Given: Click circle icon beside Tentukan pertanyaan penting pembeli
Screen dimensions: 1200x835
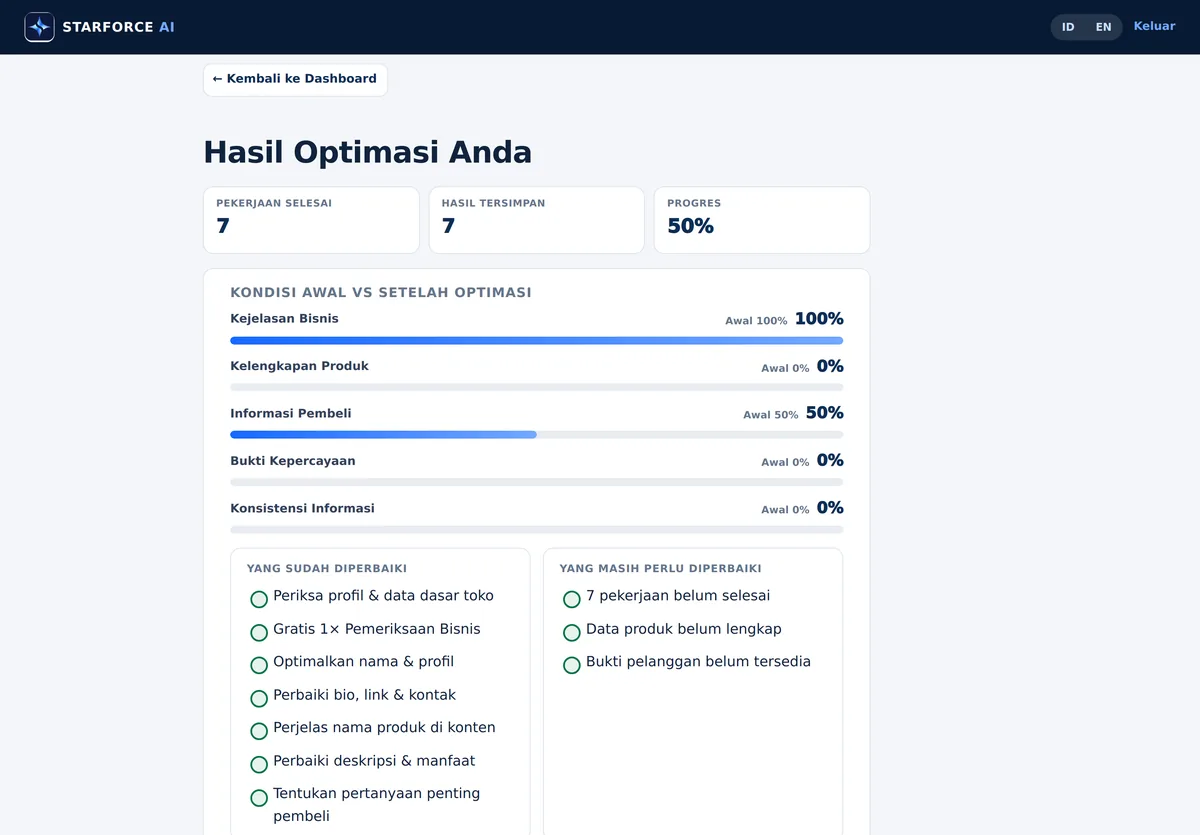Looking at the screenshot, I should tap(259, 797).
